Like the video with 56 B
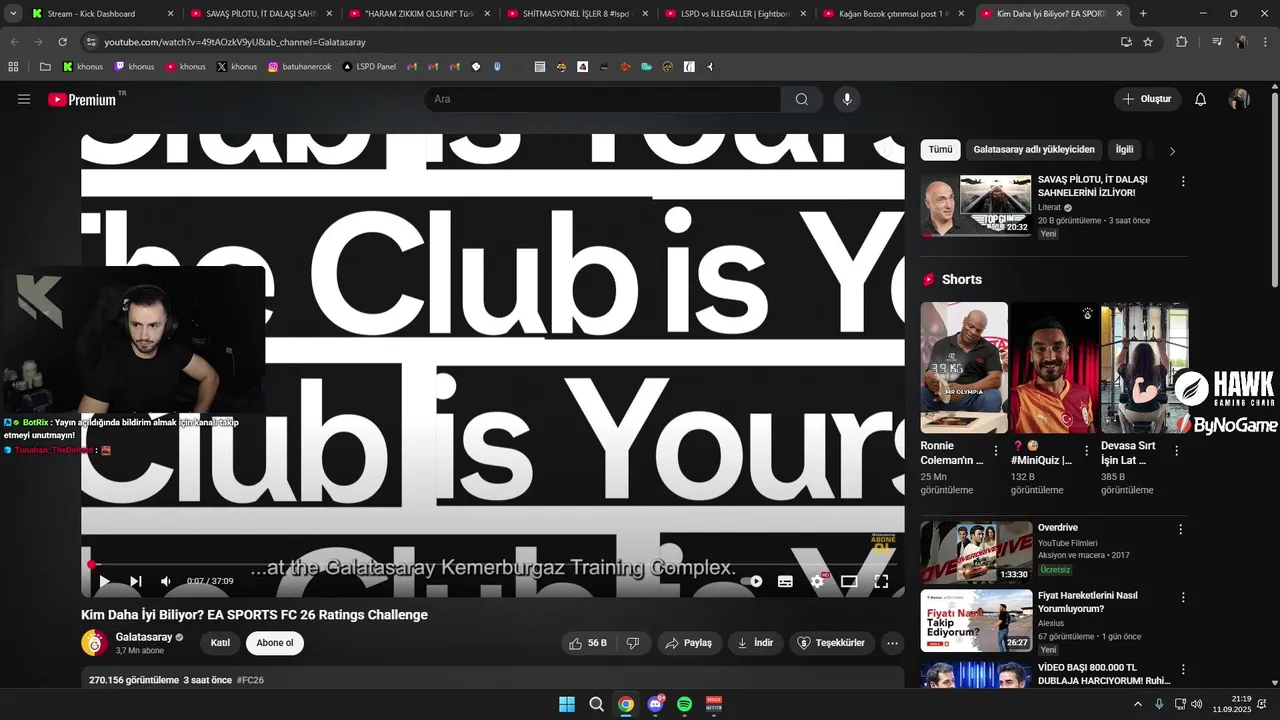This screenshot has width=1280, height=720. 589,643
